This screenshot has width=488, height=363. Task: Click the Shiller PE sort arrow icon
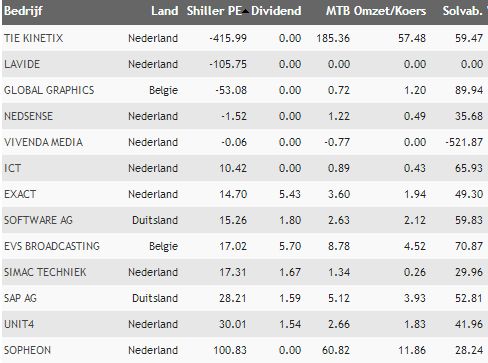(x=246, y=12)
